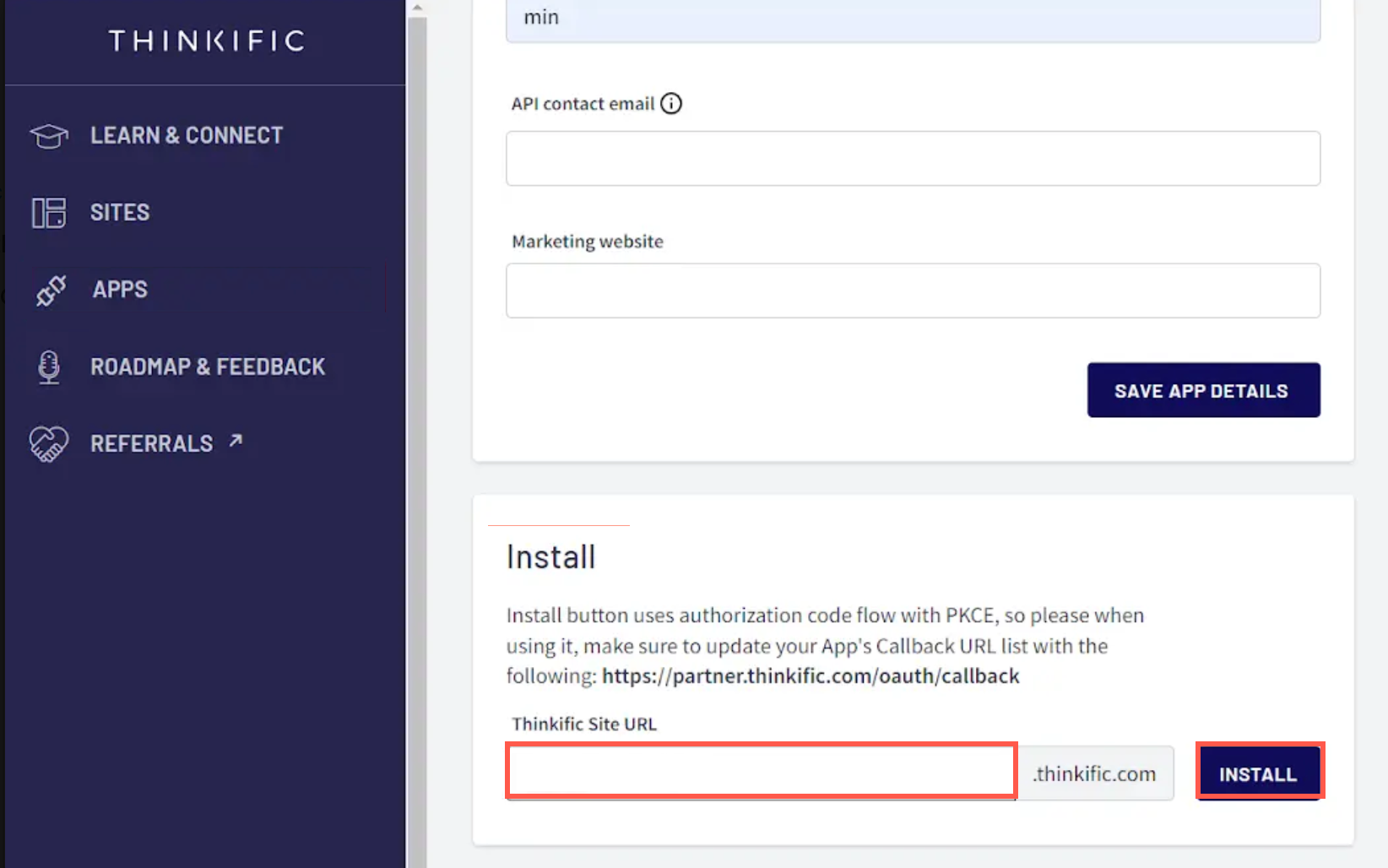
Task: Click the 'Marketing website' label
Action: point(588,241)
